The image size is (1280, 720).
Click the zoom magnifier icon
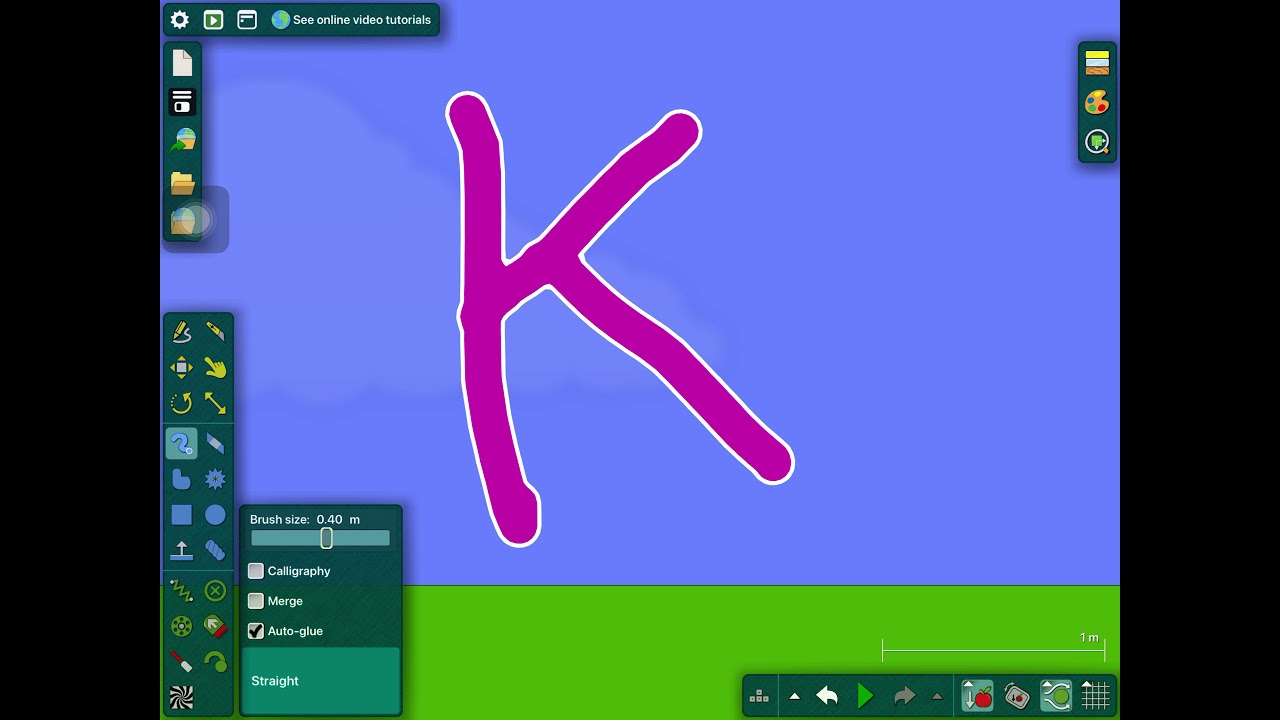1097,142
